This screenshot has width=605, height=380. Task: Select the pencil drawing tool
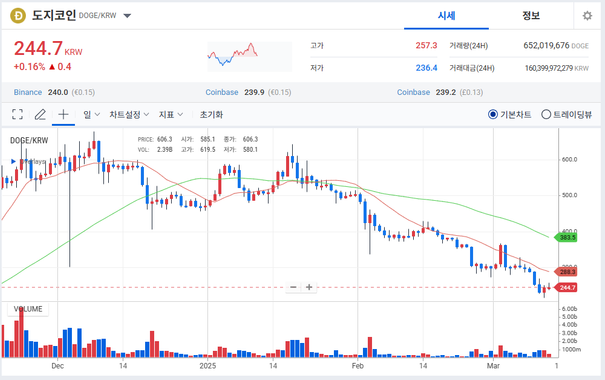pyautogui.click(x=40, y=114)
